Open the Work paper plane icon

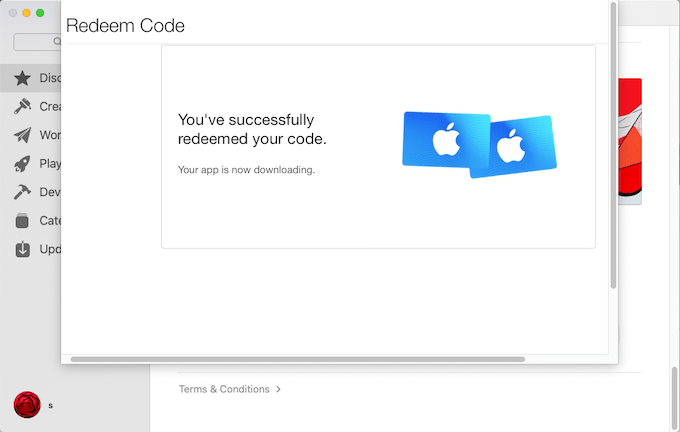[22, 135]
